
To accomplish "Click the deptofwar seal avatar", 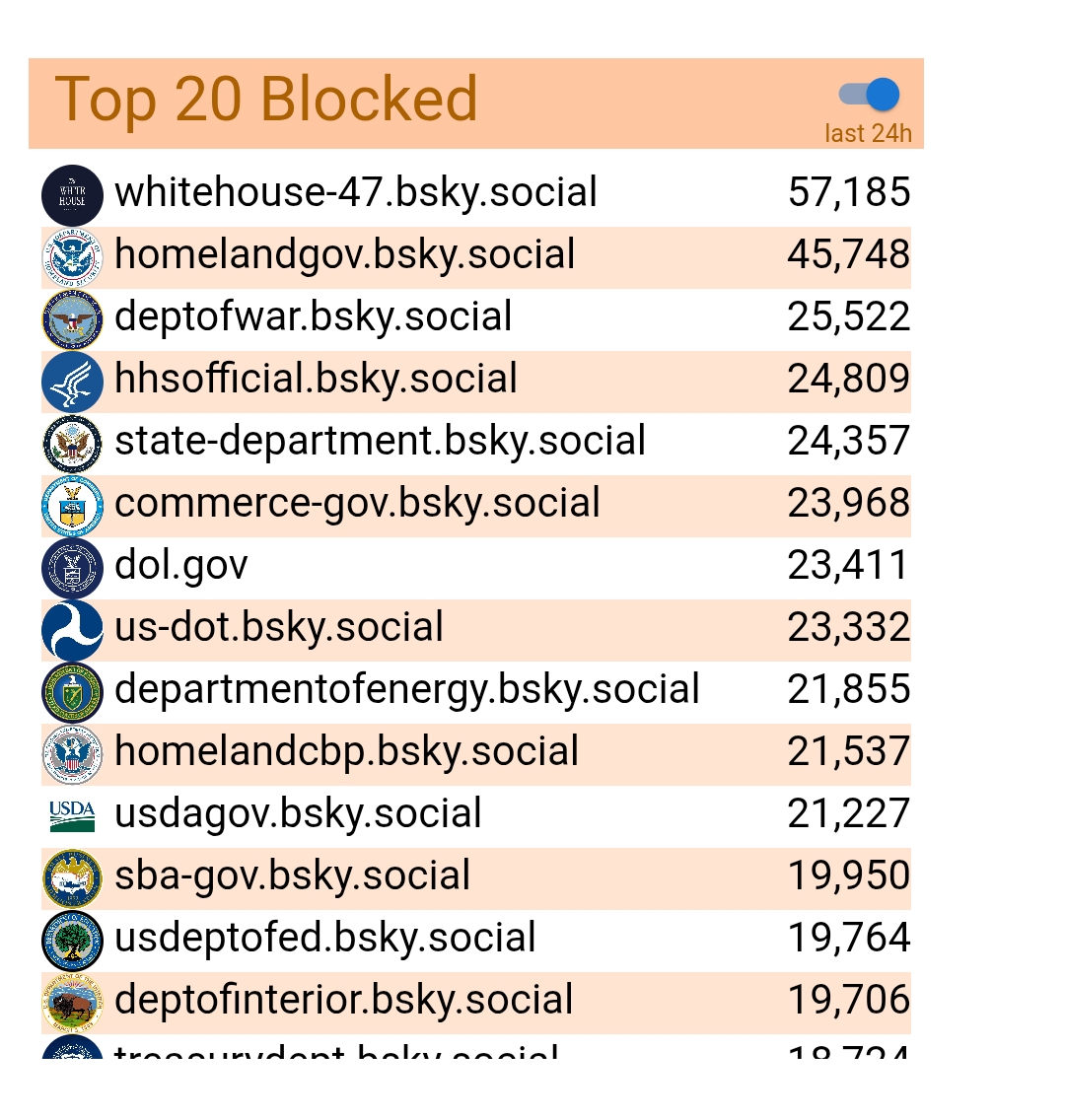I will click(72, 318).
